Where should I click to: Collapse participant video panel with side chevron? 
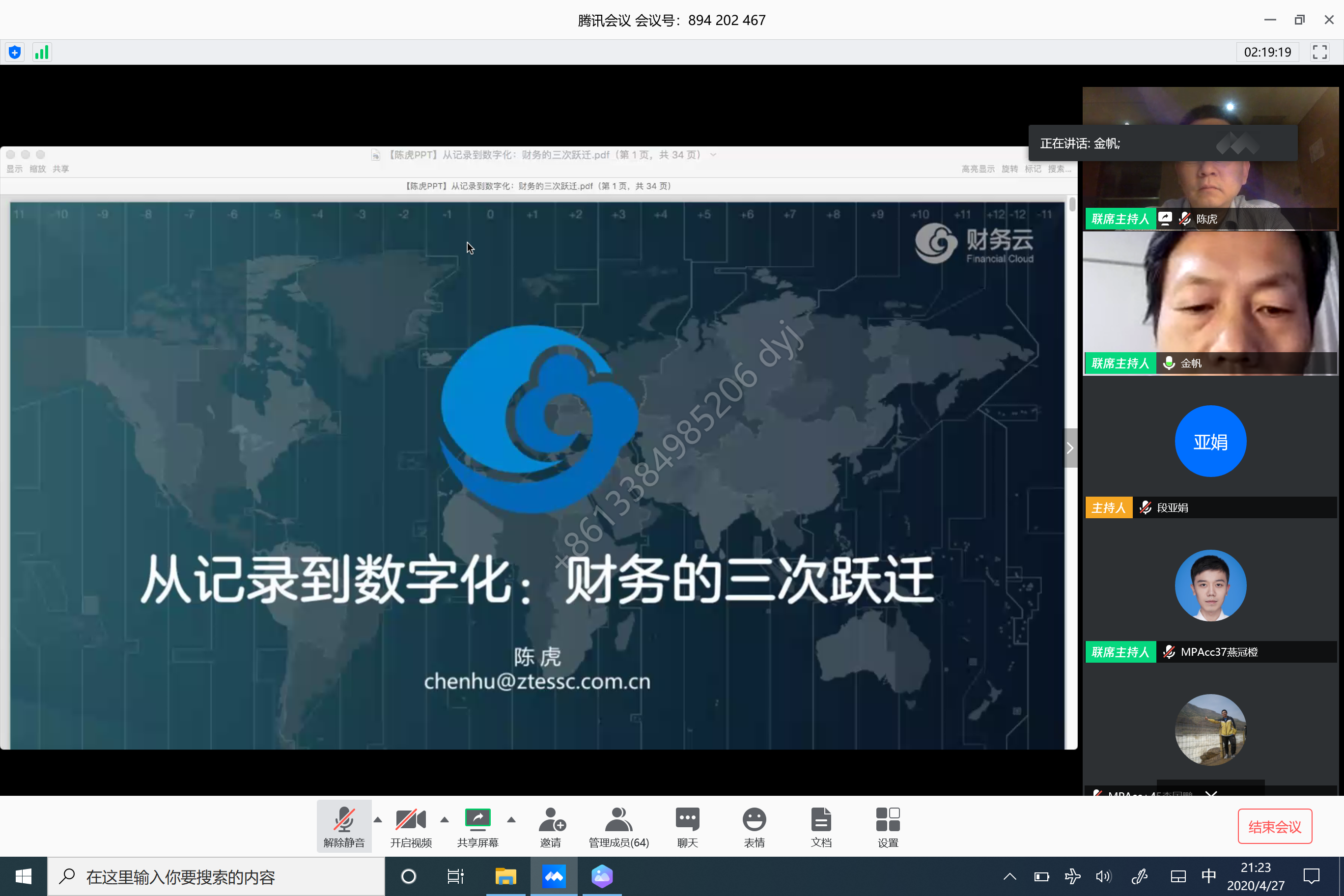[1070, 448]
